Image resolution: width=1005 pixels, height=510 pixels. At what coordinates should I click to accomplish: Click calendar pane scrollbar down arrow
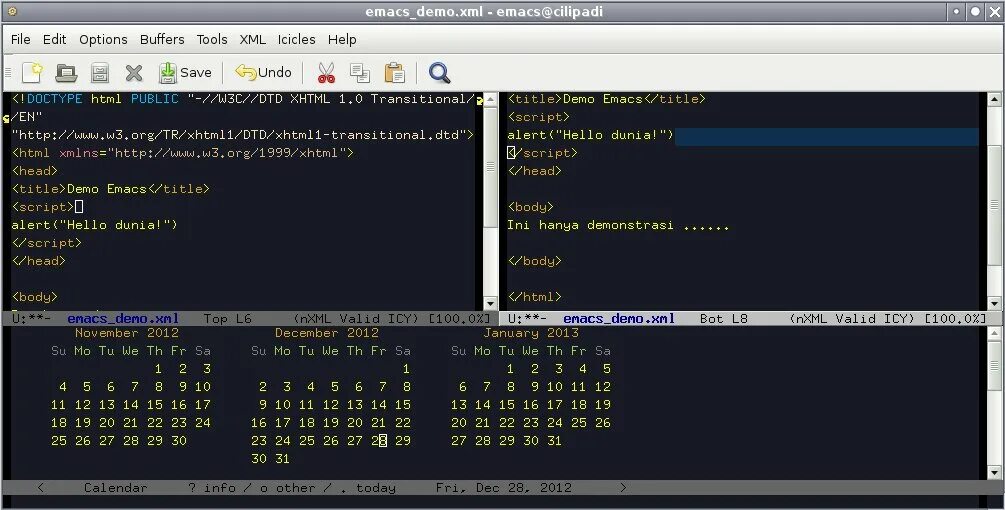994,472
